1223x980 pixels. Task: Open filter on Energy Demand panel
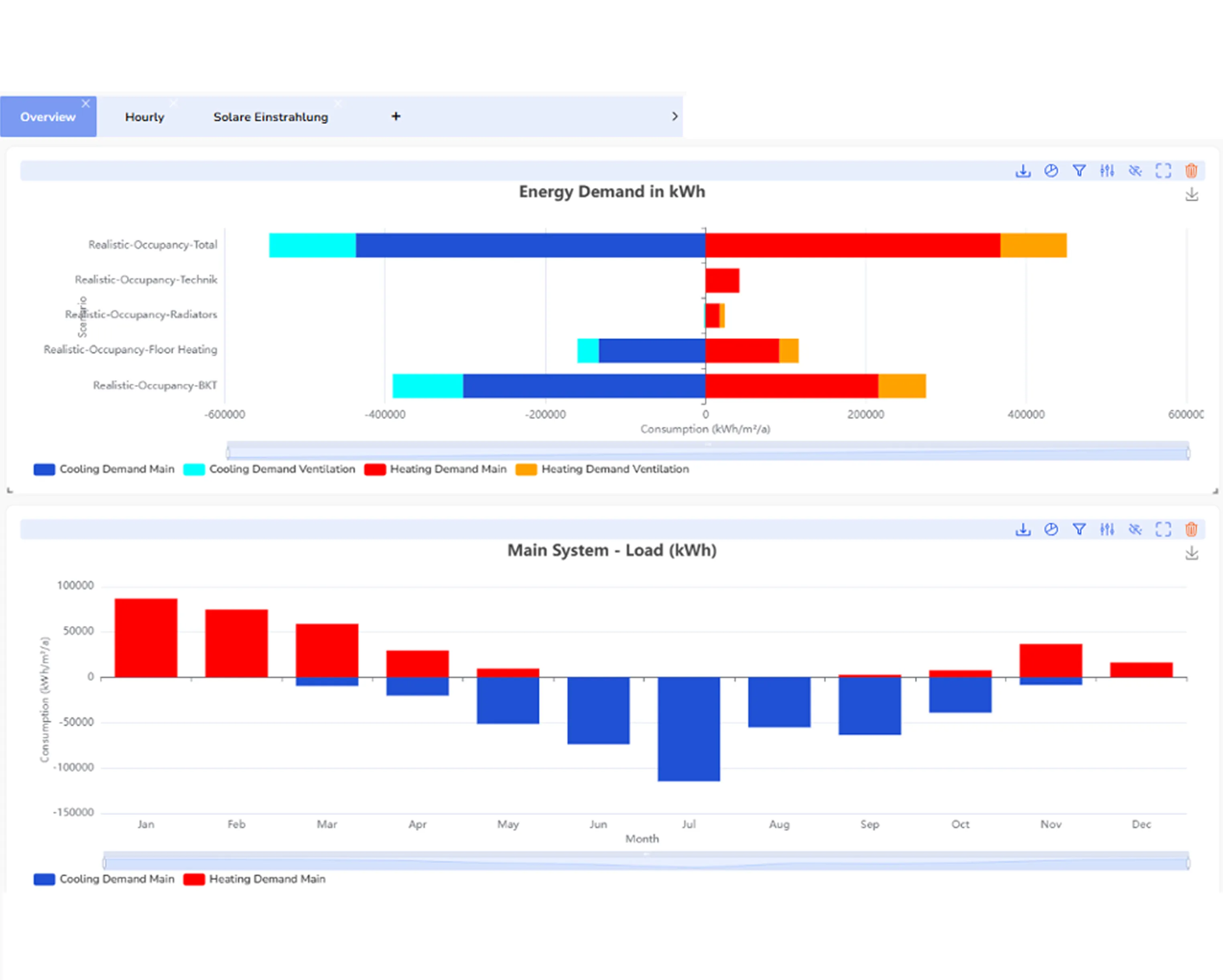click(x=1079, y=171)
